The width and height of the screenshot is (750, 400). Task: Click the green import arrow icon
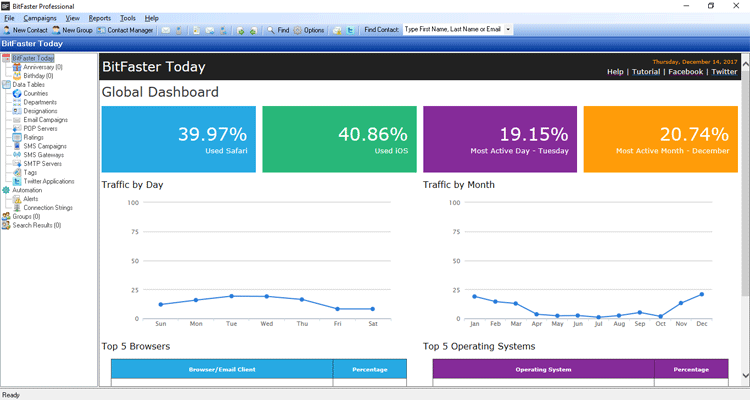(x=241, y=30)
